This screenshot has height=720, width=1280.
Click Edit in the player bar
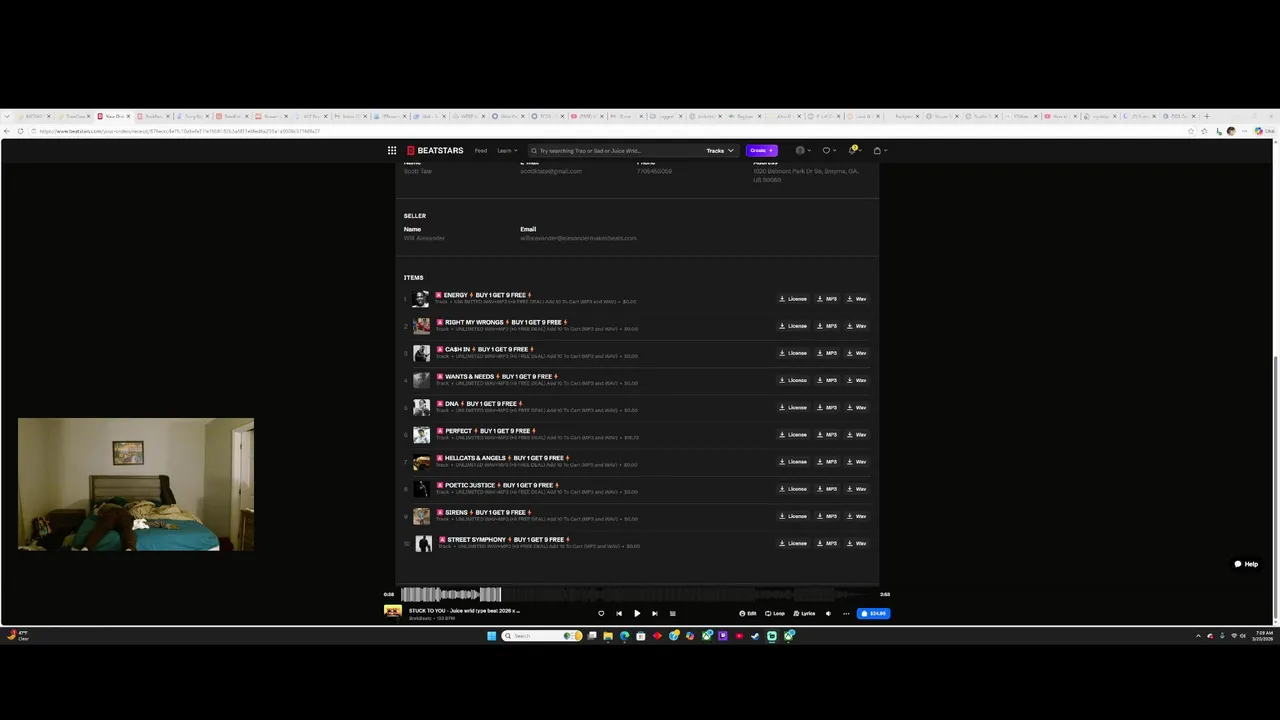point(748,613)
